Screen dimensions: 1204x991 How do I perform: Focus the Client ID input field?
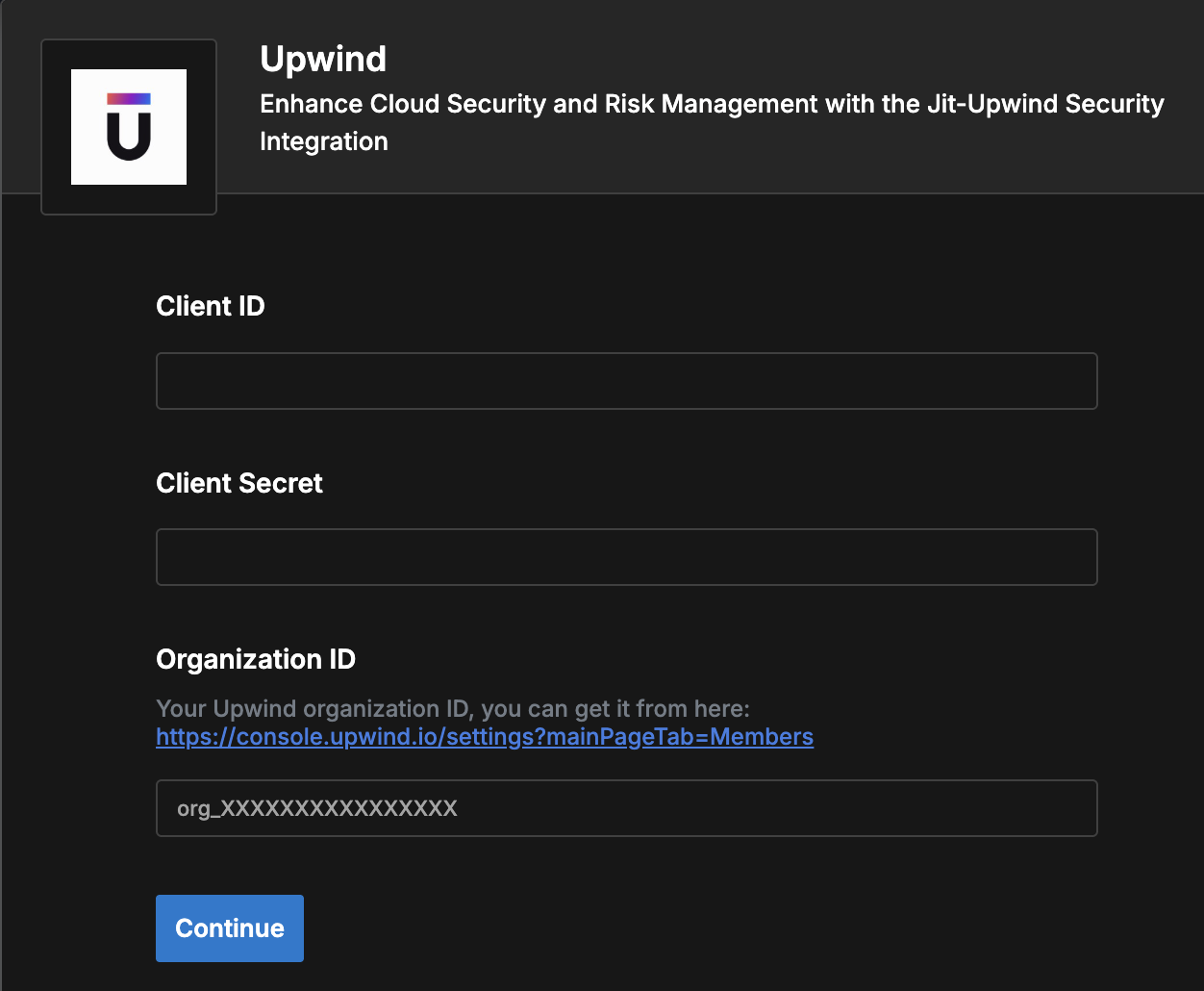click(626, 381)
